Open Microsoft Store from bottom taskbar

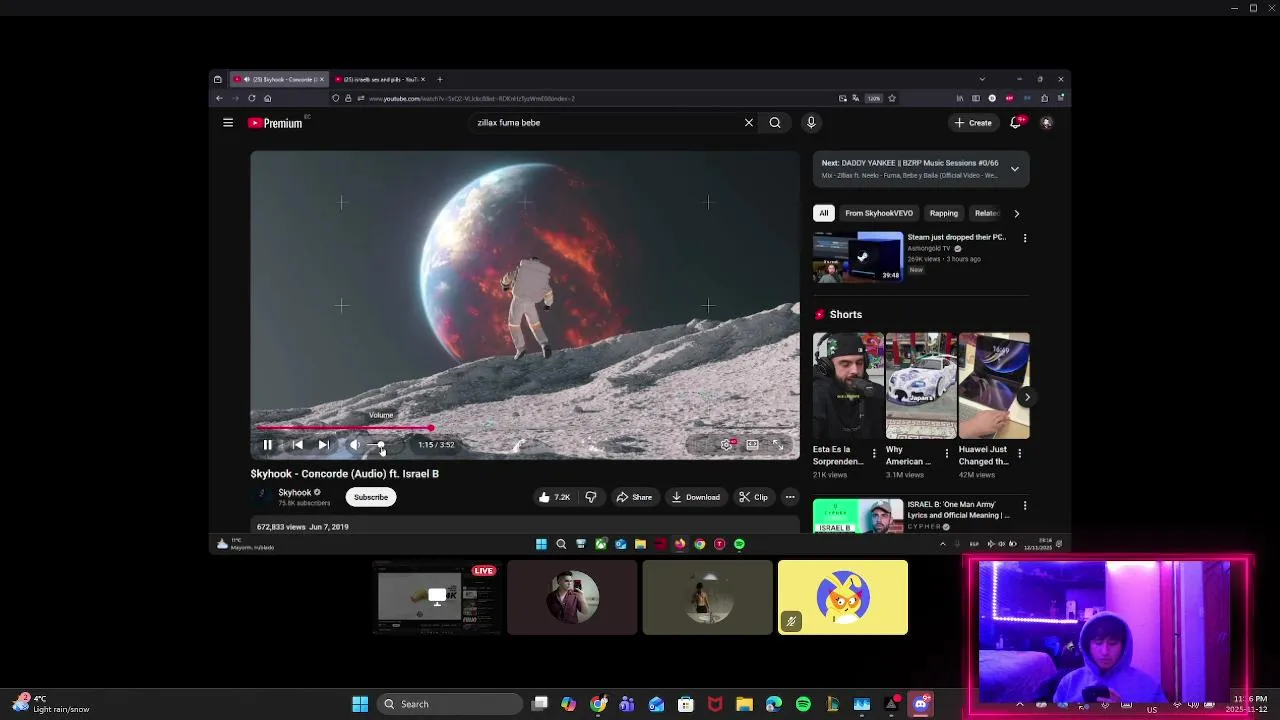[686, 704]
